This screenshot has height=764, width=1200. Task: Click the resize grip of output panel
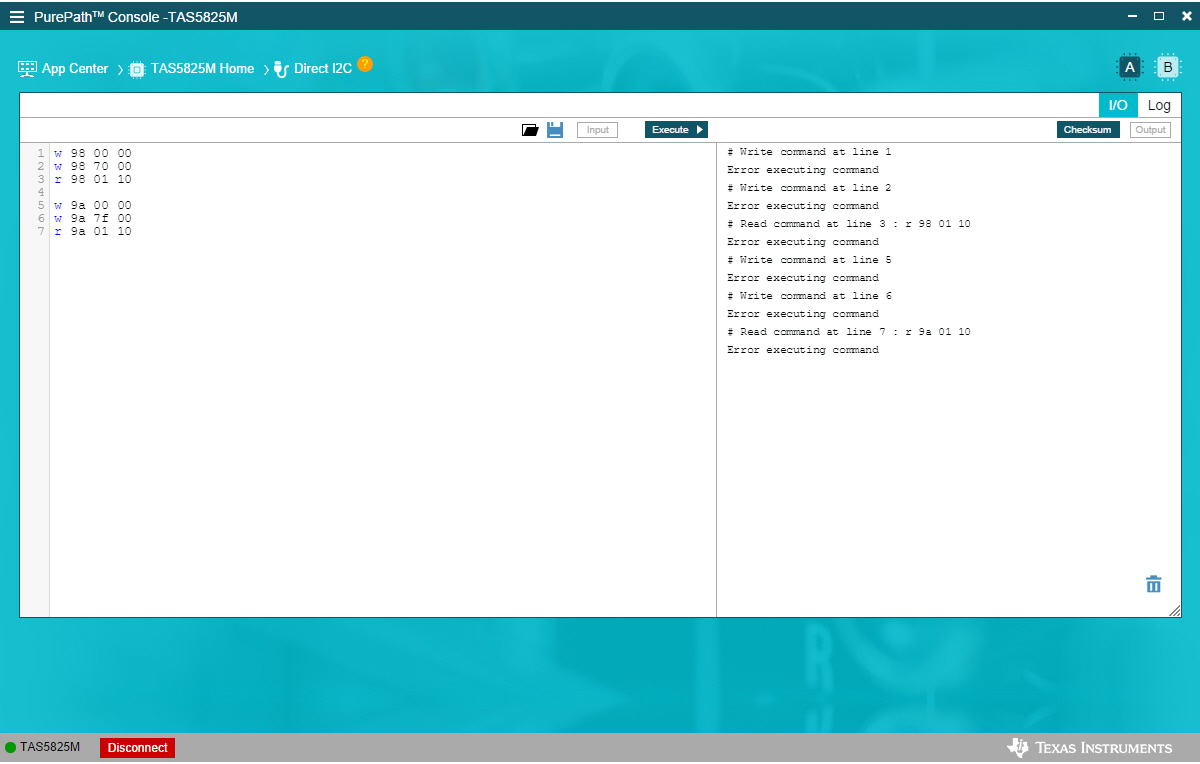(1174, 611)
